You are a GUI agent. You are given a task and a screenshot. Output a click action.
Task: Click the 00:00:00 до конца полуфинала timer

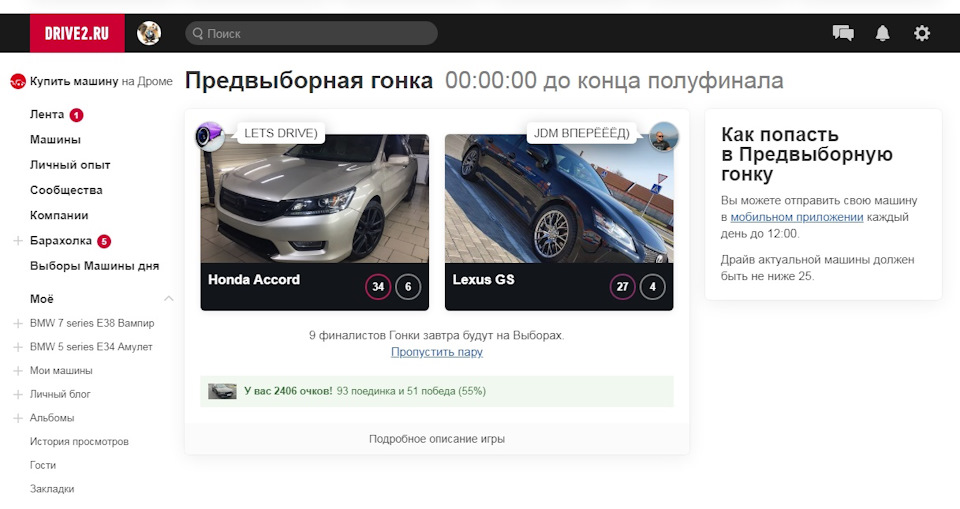614,80
